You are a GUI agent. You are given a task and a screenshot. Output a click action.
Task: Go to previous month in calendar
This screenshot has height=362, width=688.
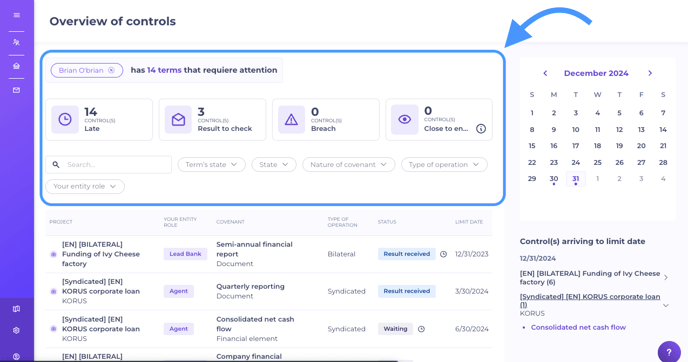coord(545,73)
